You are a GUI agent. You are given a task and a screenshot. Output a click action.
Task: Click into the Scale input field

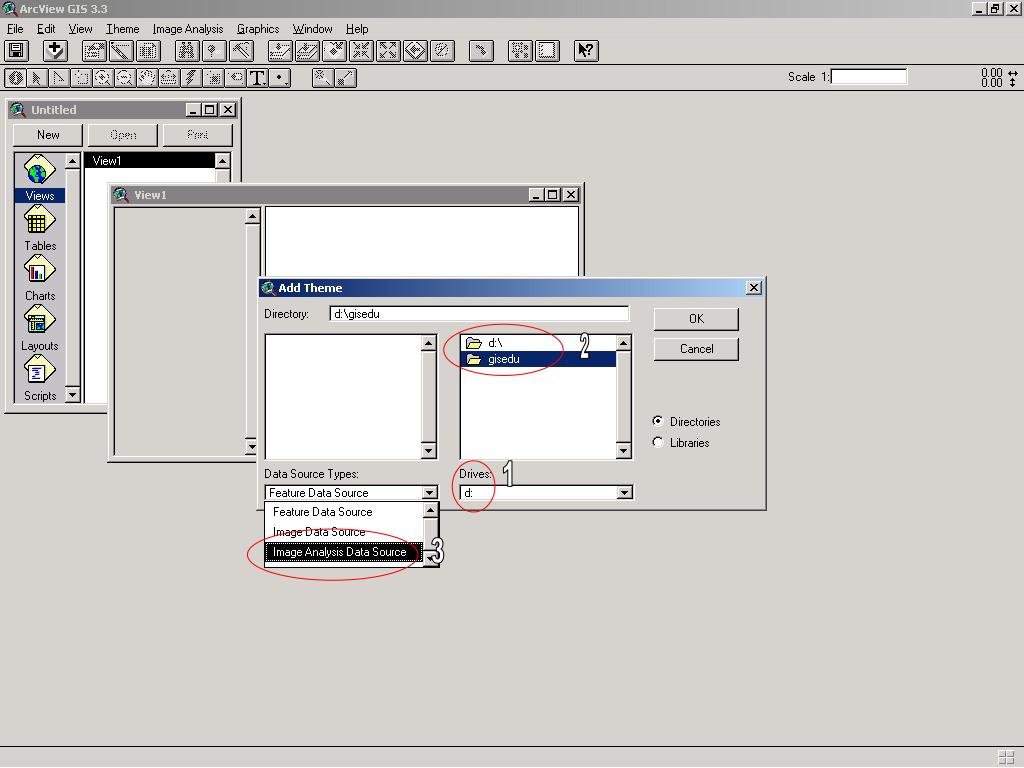click(x=869, y=76)
